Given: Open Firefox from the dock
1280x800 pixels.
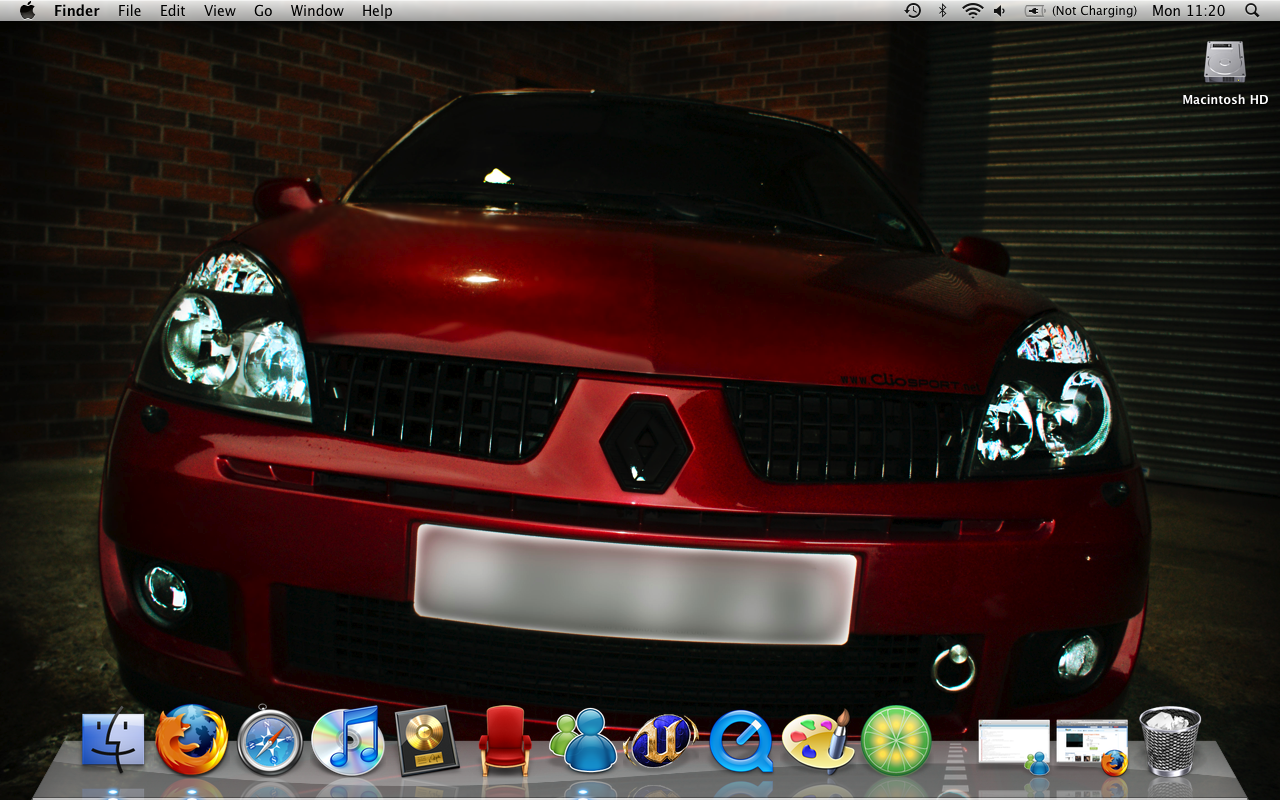Looking at the screenshot, I should click(192, 740).
